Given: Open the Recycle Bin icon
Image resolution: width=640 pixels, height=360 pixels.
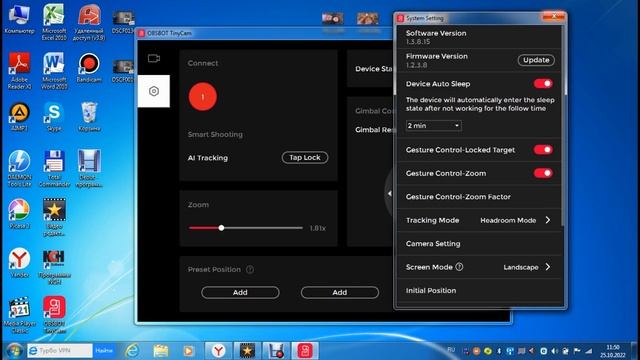Looking at the screenshot, I should pyautogui.click(x=89, y=117).
